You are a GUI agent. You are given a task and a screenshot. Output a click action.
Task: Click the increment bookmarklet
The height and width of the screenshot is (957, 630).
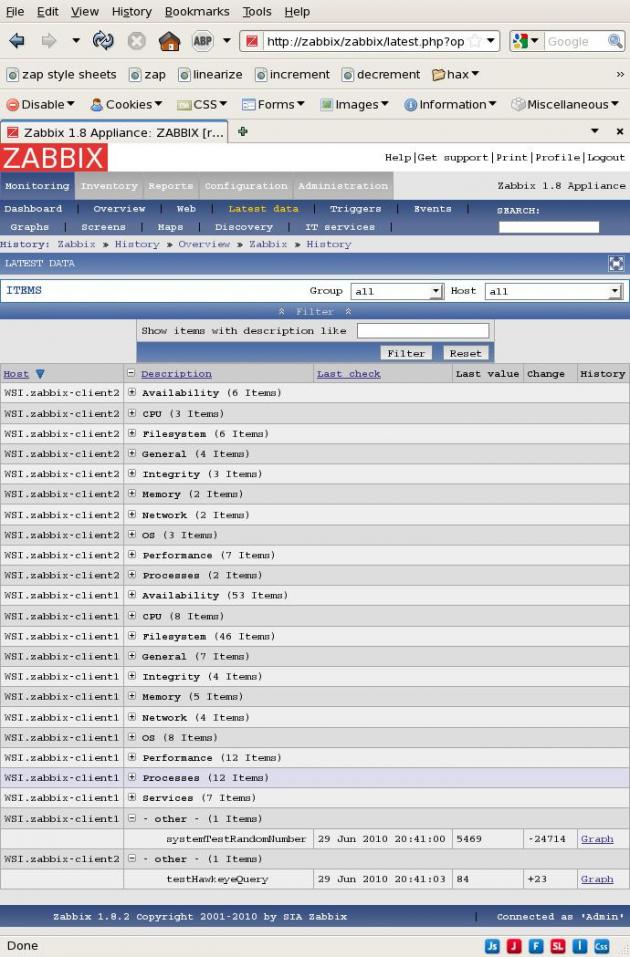point(292,74)
